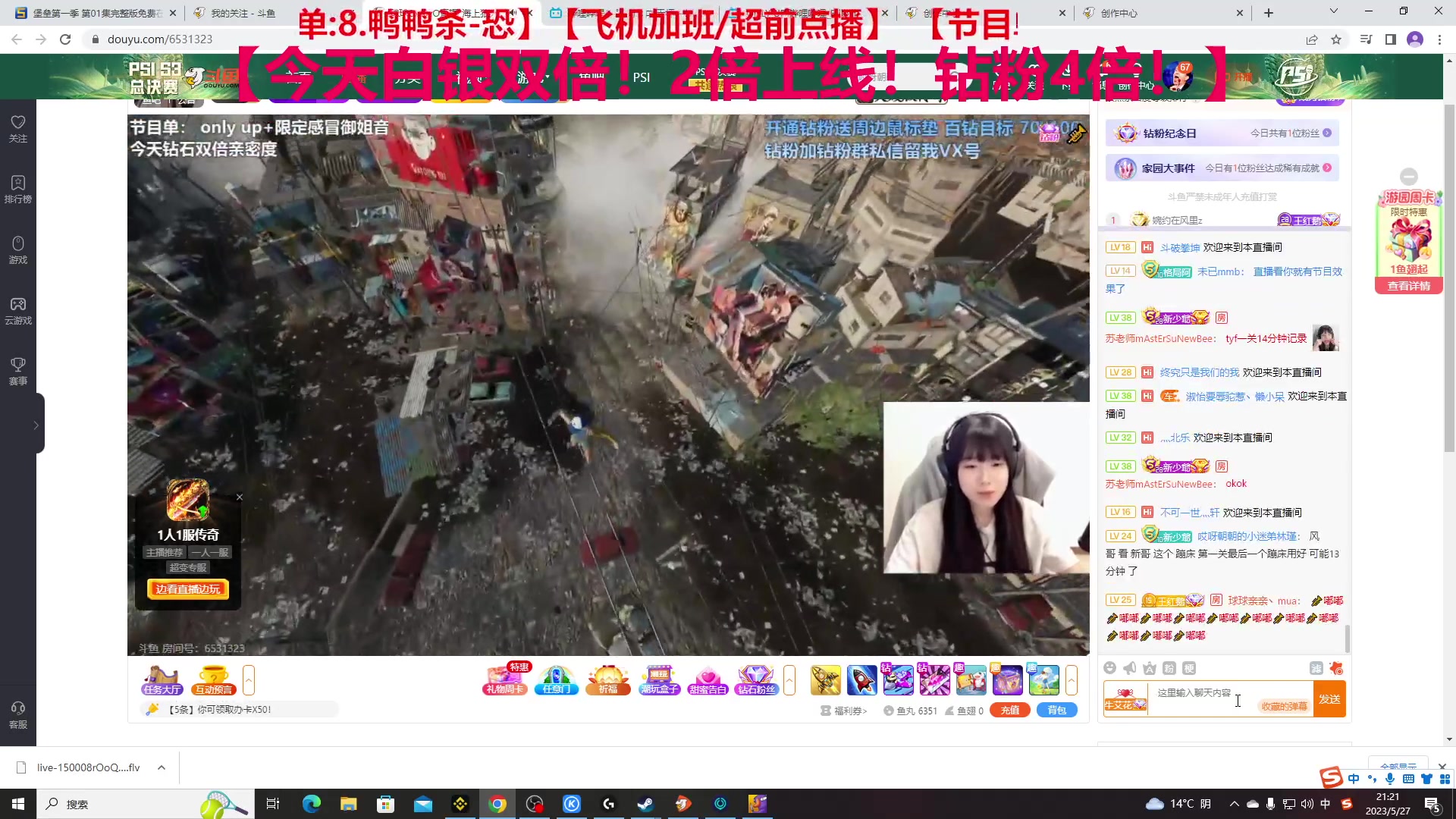Click the page vertical scrollbar
Screen dimensions: 1456x819
(x=1449, y=277)
